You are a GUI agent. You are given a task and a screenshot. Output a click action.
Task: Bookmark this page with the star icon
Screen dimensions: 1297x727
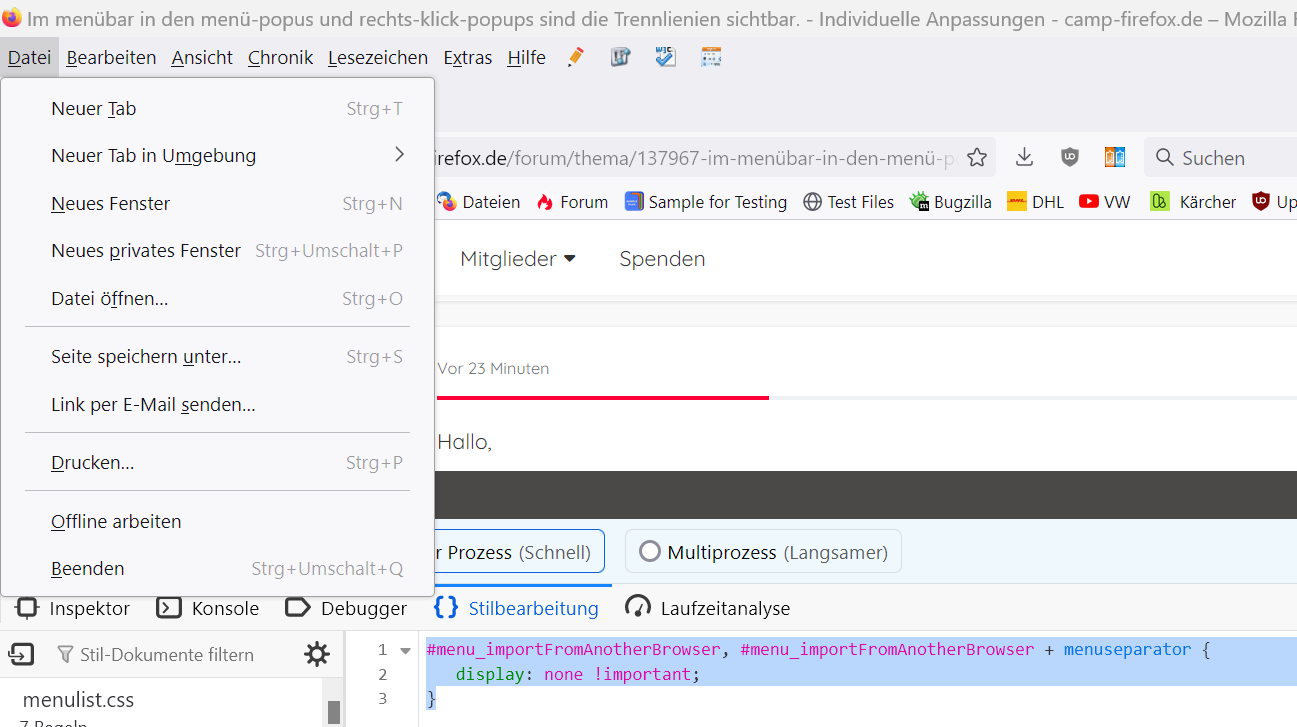[x=977, y=158]
